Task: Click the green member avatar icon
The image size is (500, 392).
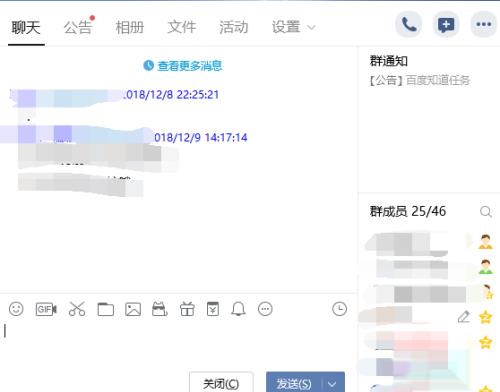Action: point(485,266)
